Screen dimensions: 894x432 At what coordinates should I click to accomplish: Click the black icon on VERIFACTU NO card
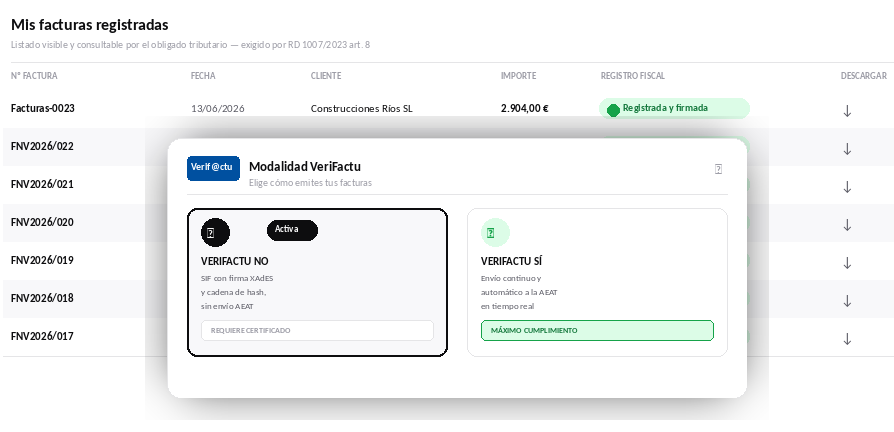pyautogui.click(x=216, y=233)
